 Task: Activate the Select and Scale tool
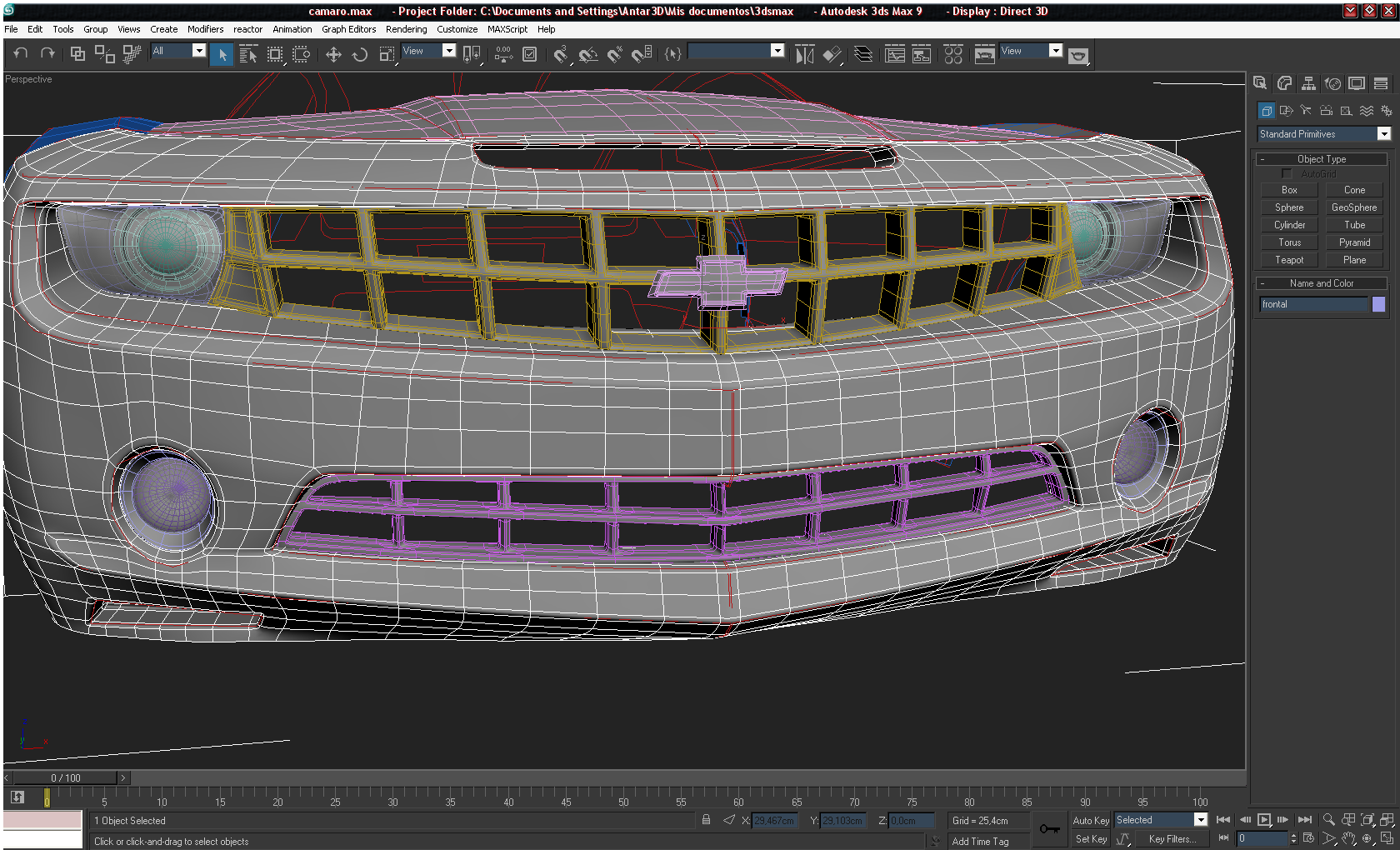pyautogui.click(x=387, y=54)
